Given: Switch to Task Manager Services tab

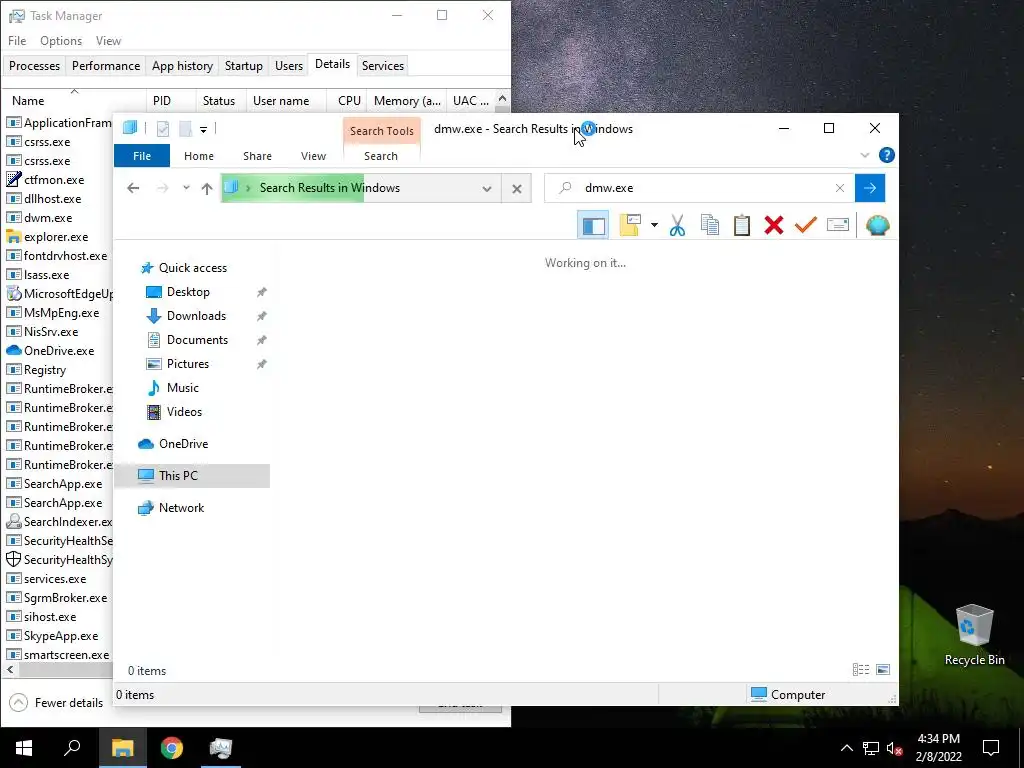Looking at the screenshot, I should (x=383, y=66).
